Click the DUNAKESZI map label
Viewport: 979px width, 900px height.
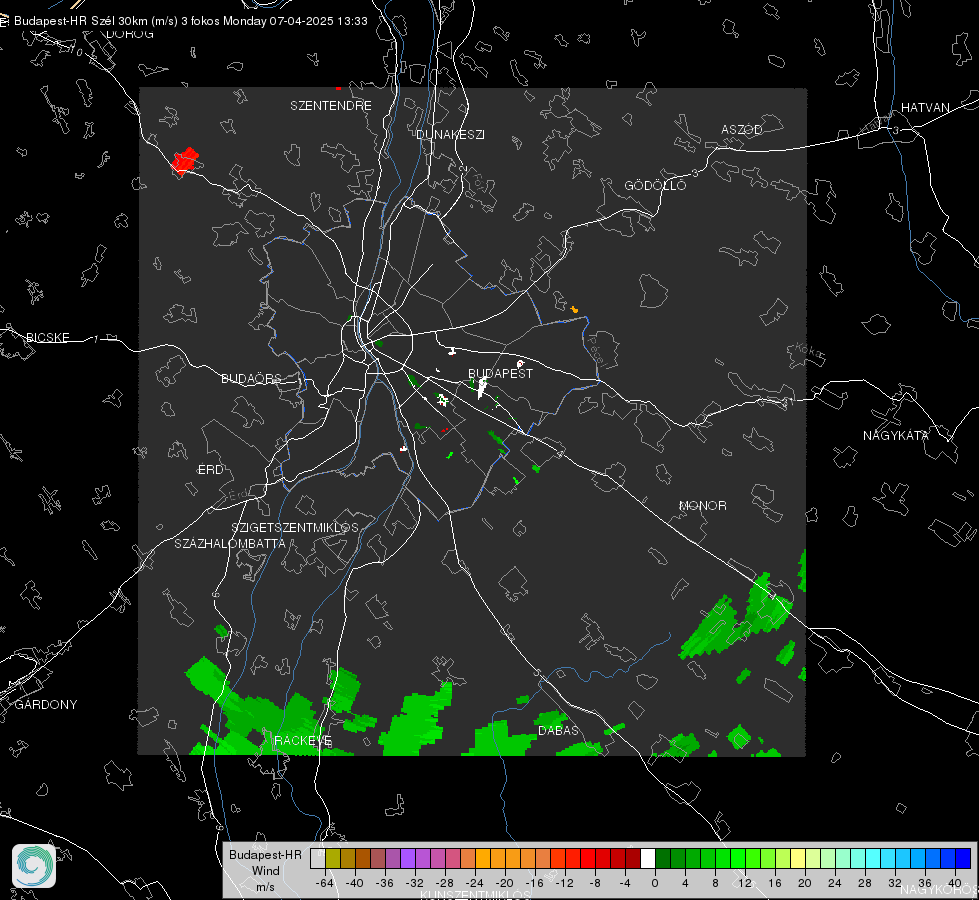click(450, 135)
